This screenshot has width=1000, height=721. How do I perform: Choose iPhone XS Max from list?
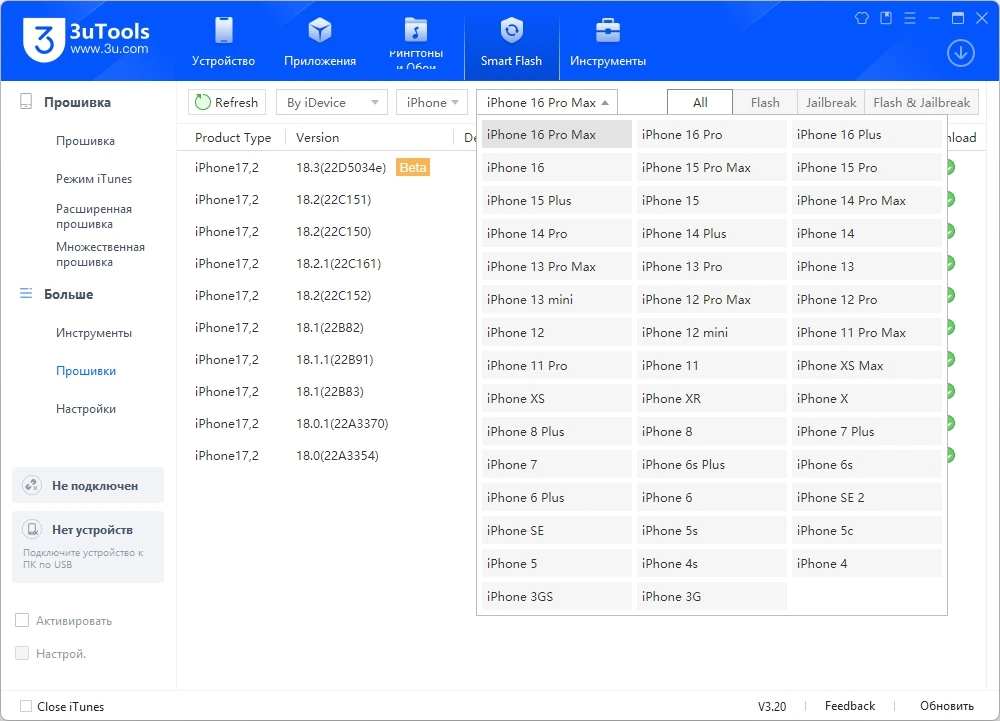coord(866,365)
